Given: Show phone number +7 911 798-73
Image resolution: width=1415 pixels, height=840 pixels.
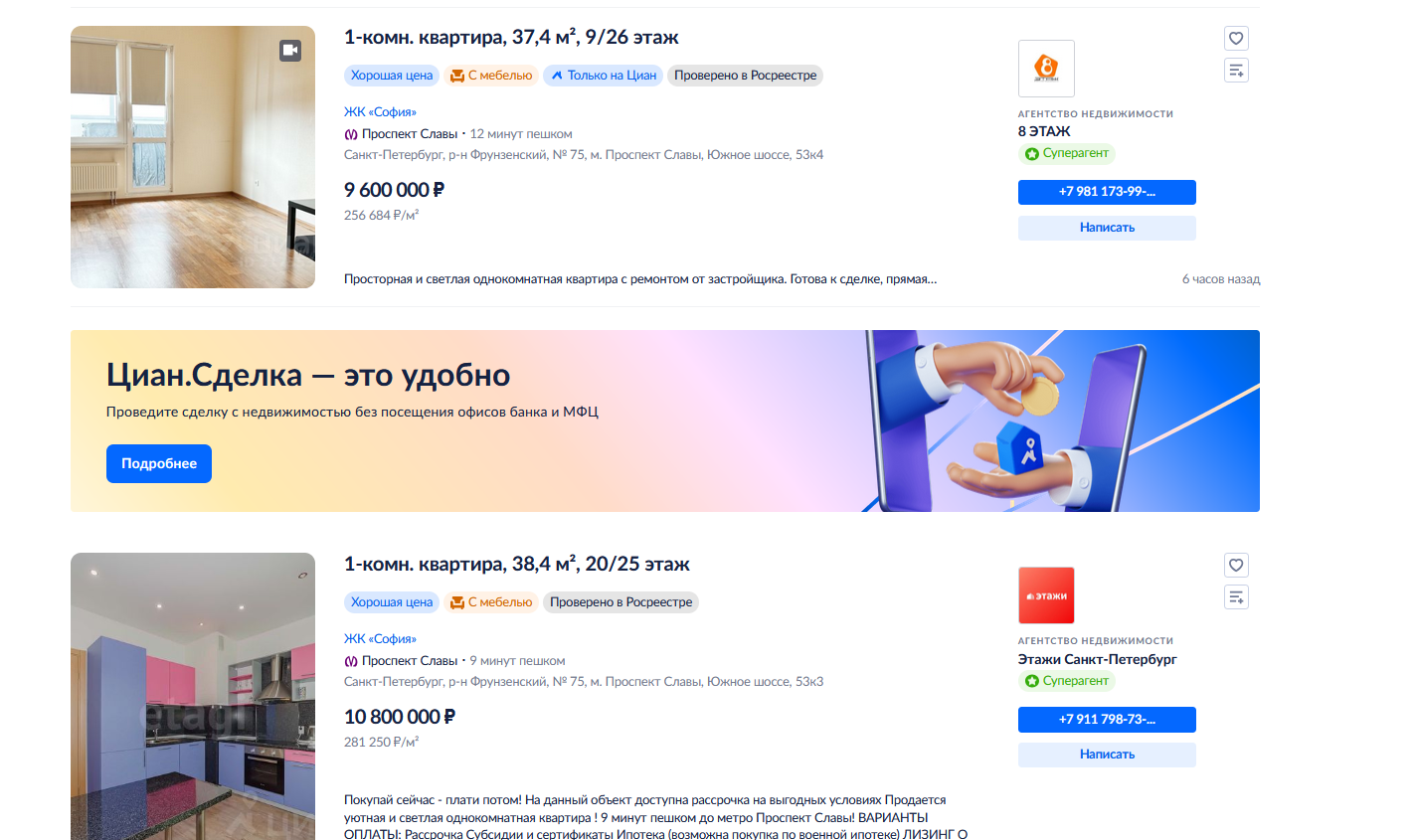Looking at the screenshot, I should 1107,720.
